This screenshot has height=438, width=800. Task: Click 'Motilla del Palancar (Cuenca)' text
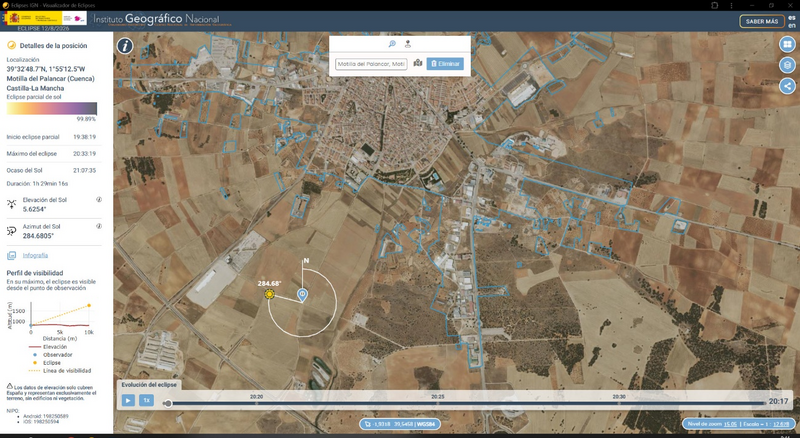tap(51, 79)
